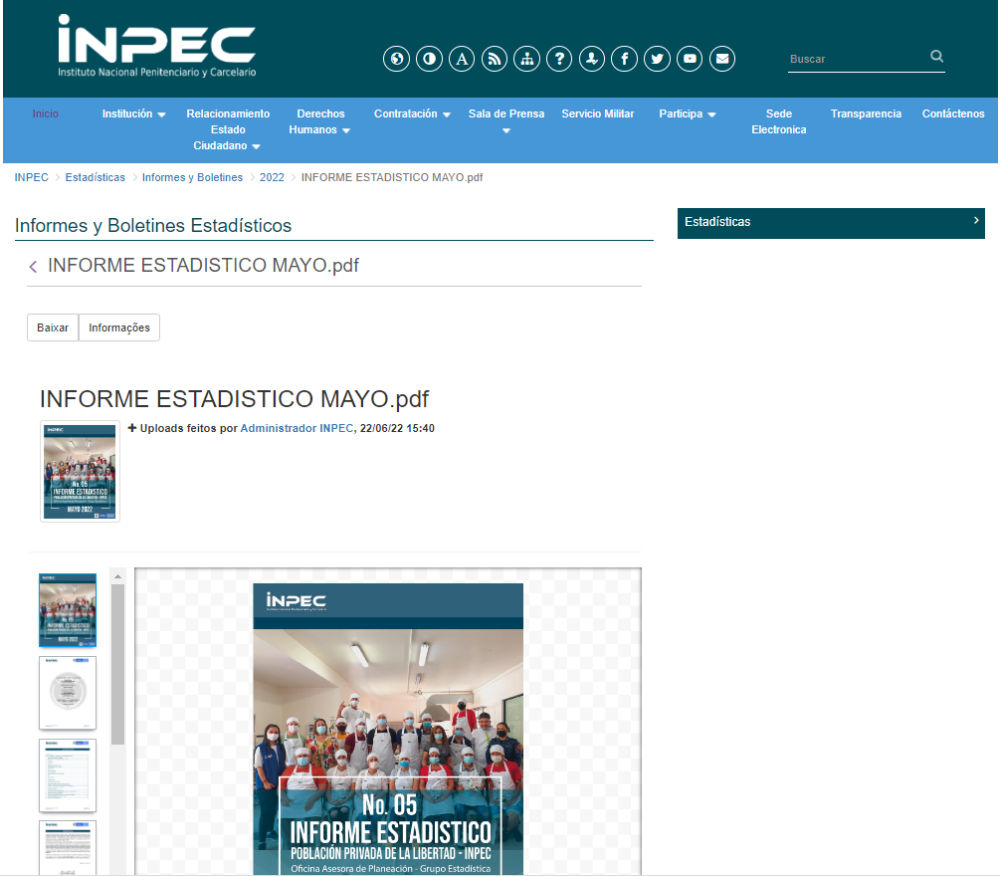Click the Baixar download button
The height and width of the screenshot is (876, 1000).
pos(53,328)
